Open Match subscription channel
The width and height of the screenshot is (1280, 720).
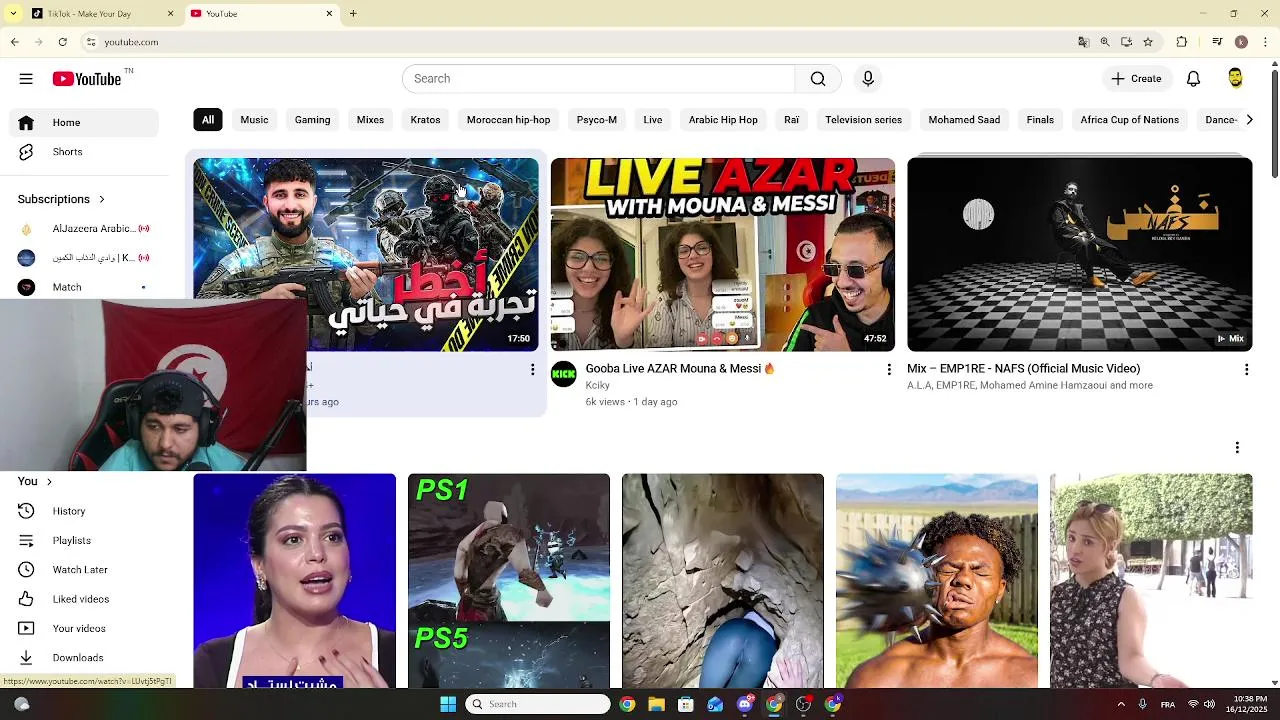click(x=84, y=287)
